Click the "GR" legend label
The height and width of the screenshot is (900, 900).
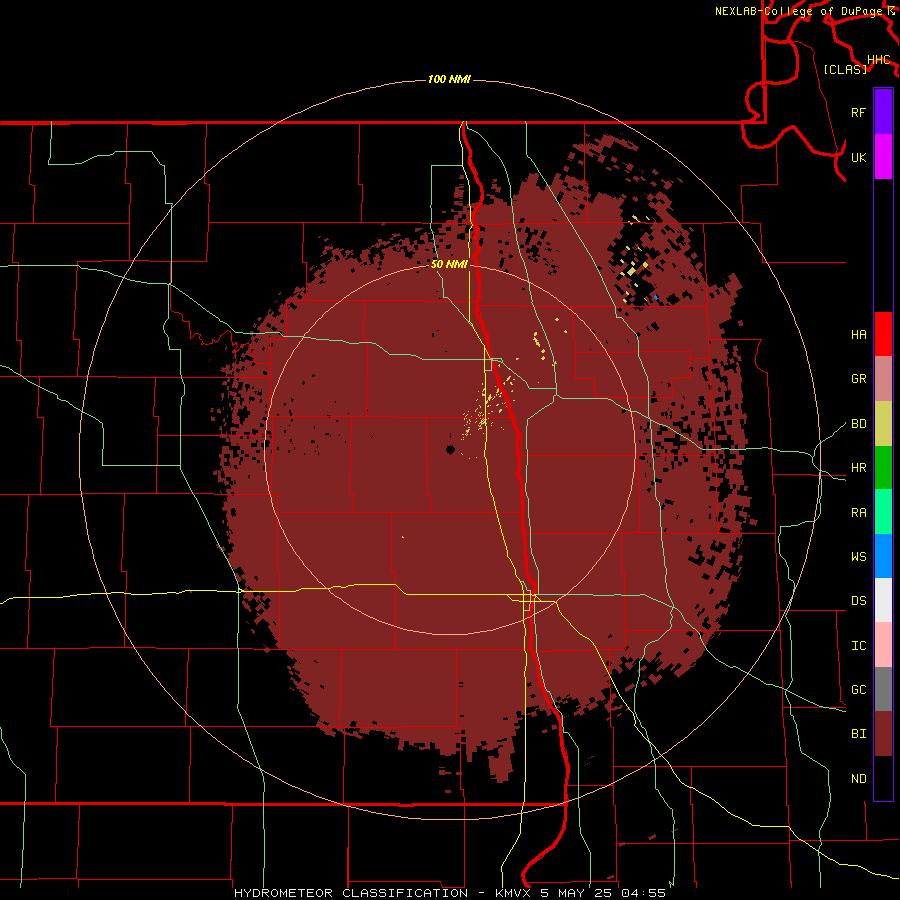click(x=858, y=379)
